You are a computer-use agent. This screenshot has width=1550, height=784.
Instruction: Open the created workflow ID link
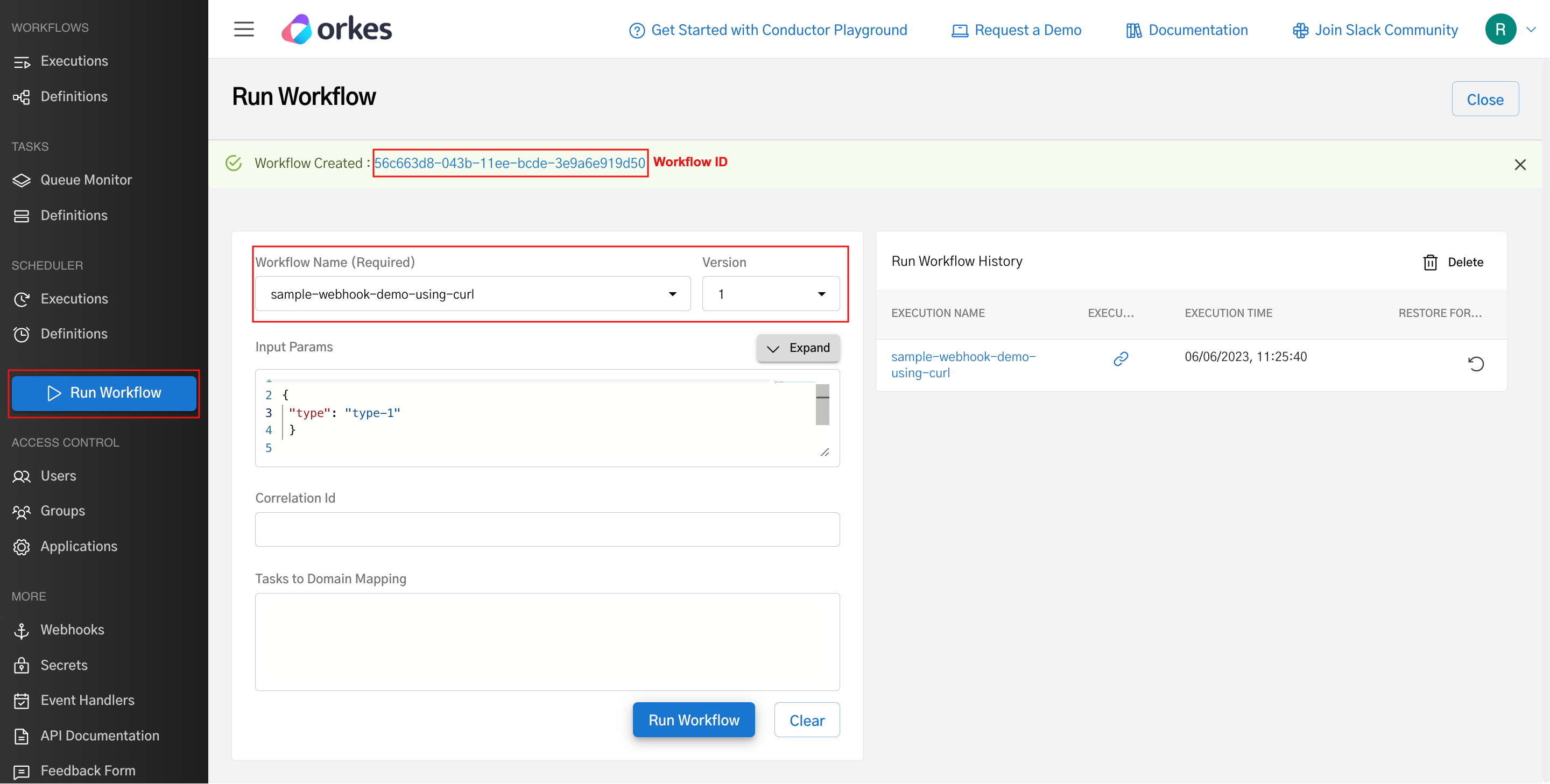[x=510, y=163]
